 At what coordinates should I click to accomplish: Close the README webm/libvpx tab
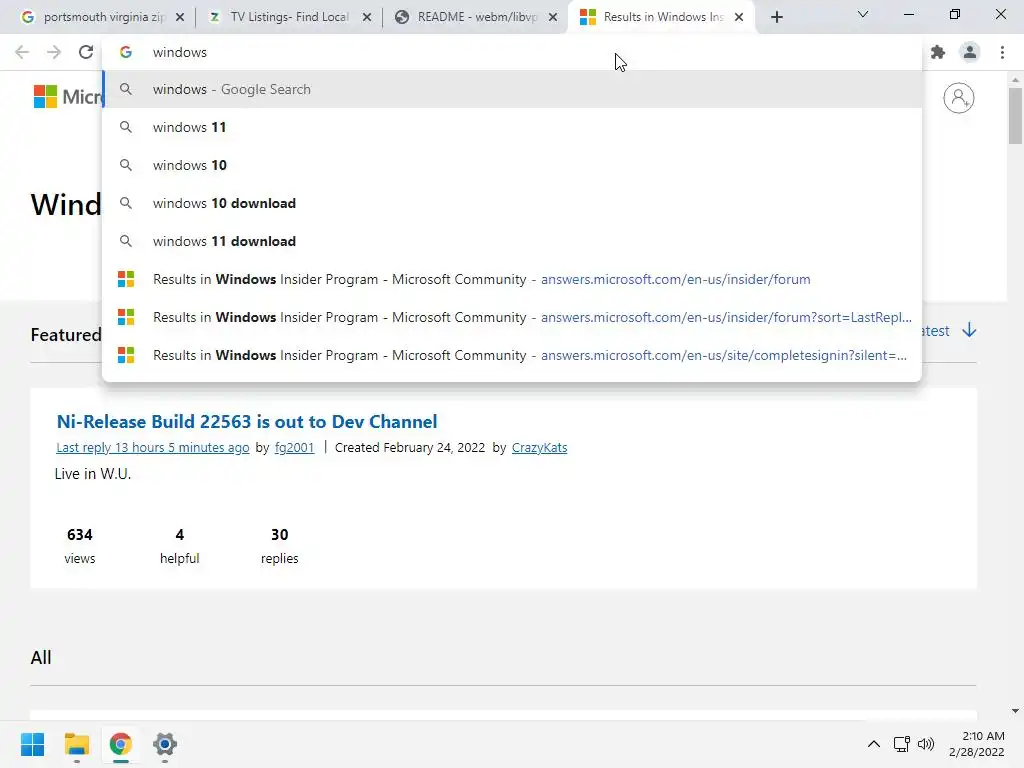[x=553, y=17]
